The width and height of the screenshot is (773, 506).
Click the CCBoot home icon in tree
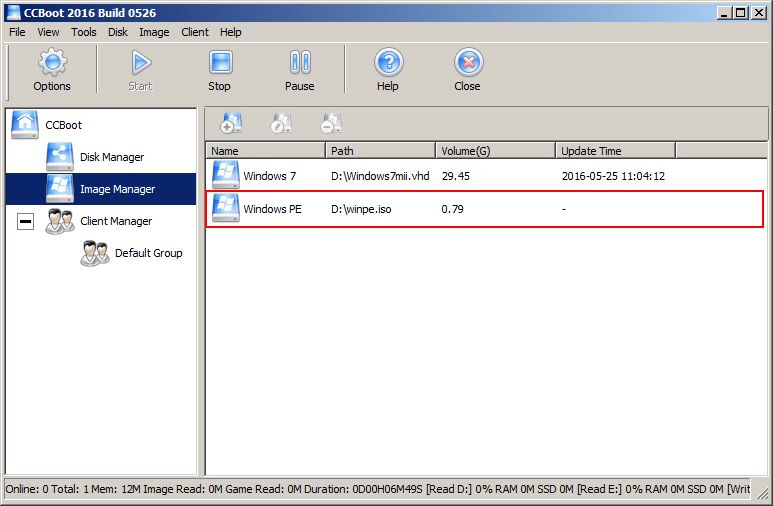pyautogui.click(x=25, y=125)
